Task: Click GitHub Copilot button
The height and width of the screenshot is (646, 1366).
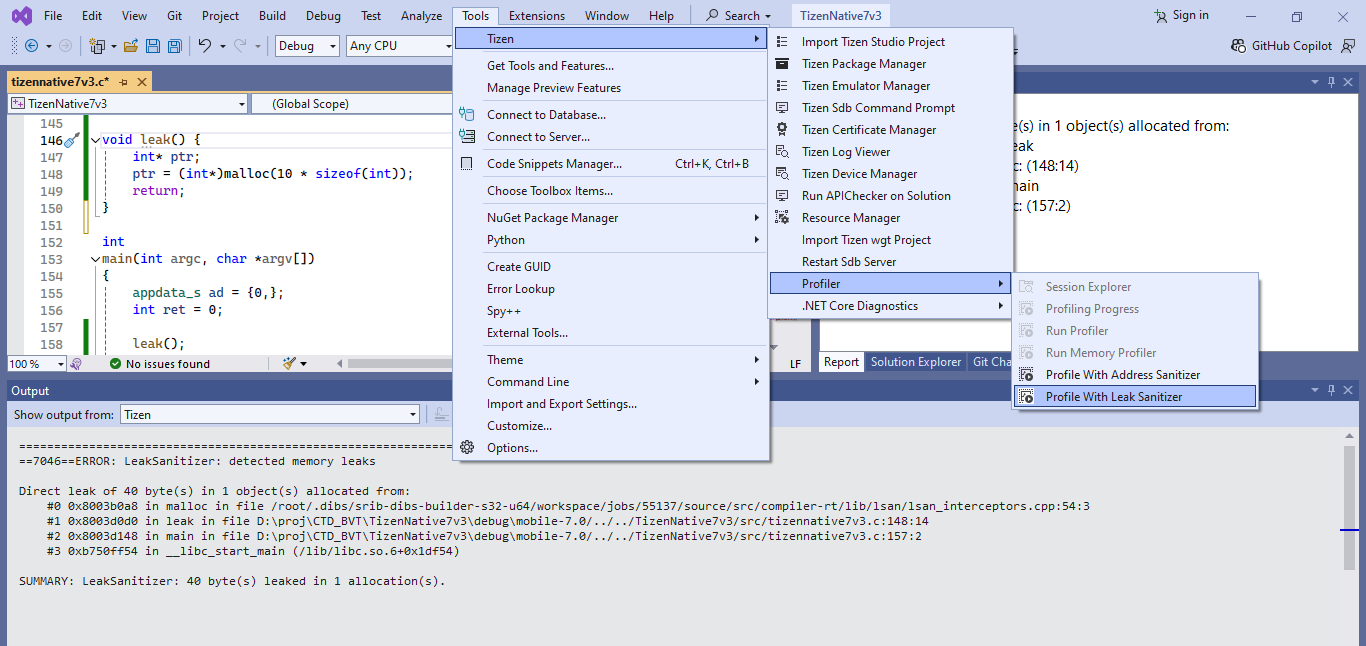Action: pyautogui.click(x=1282, y=46)
